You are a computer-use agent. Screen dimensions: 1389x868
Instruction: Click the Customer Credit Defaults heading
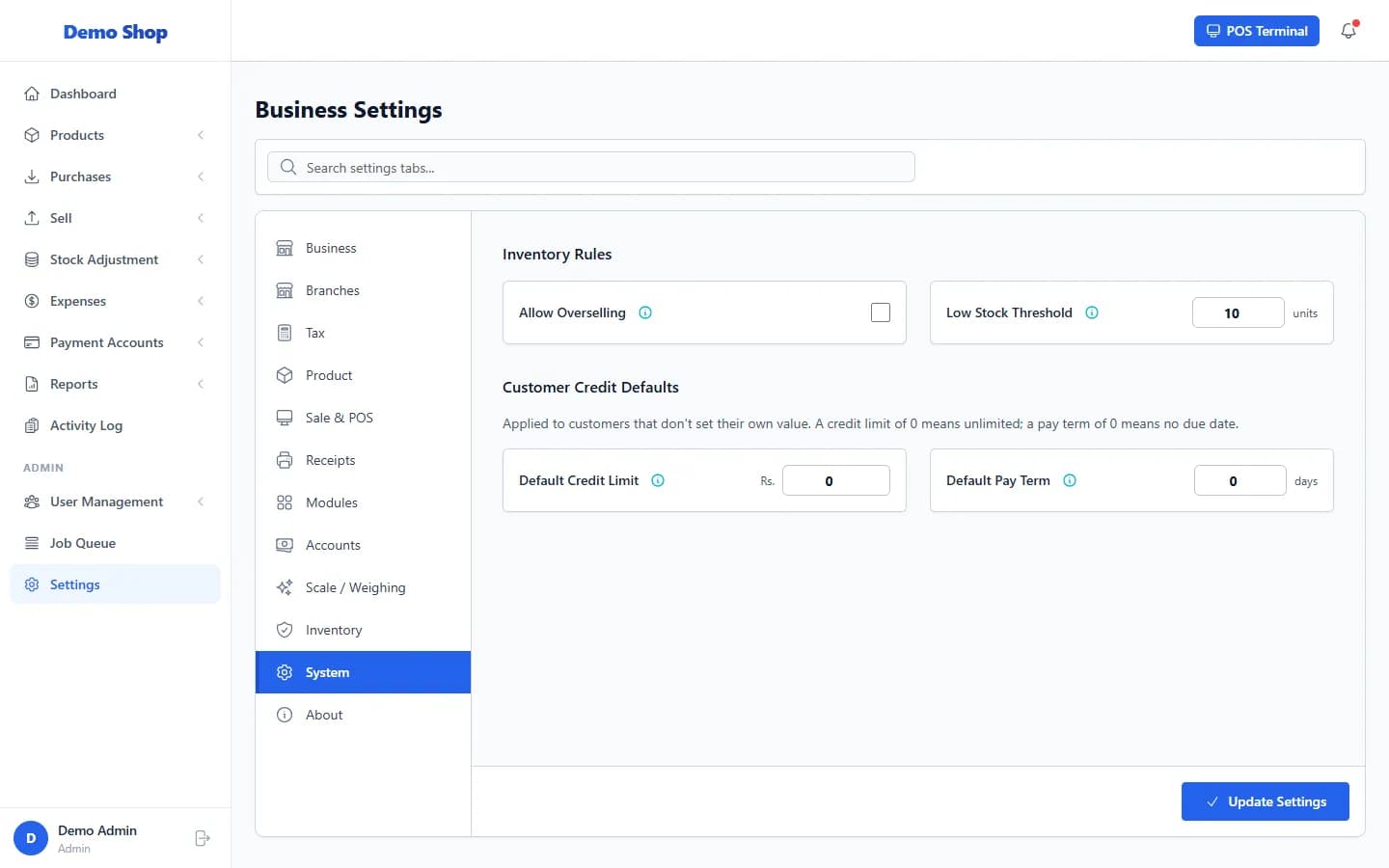pos(590,387)
